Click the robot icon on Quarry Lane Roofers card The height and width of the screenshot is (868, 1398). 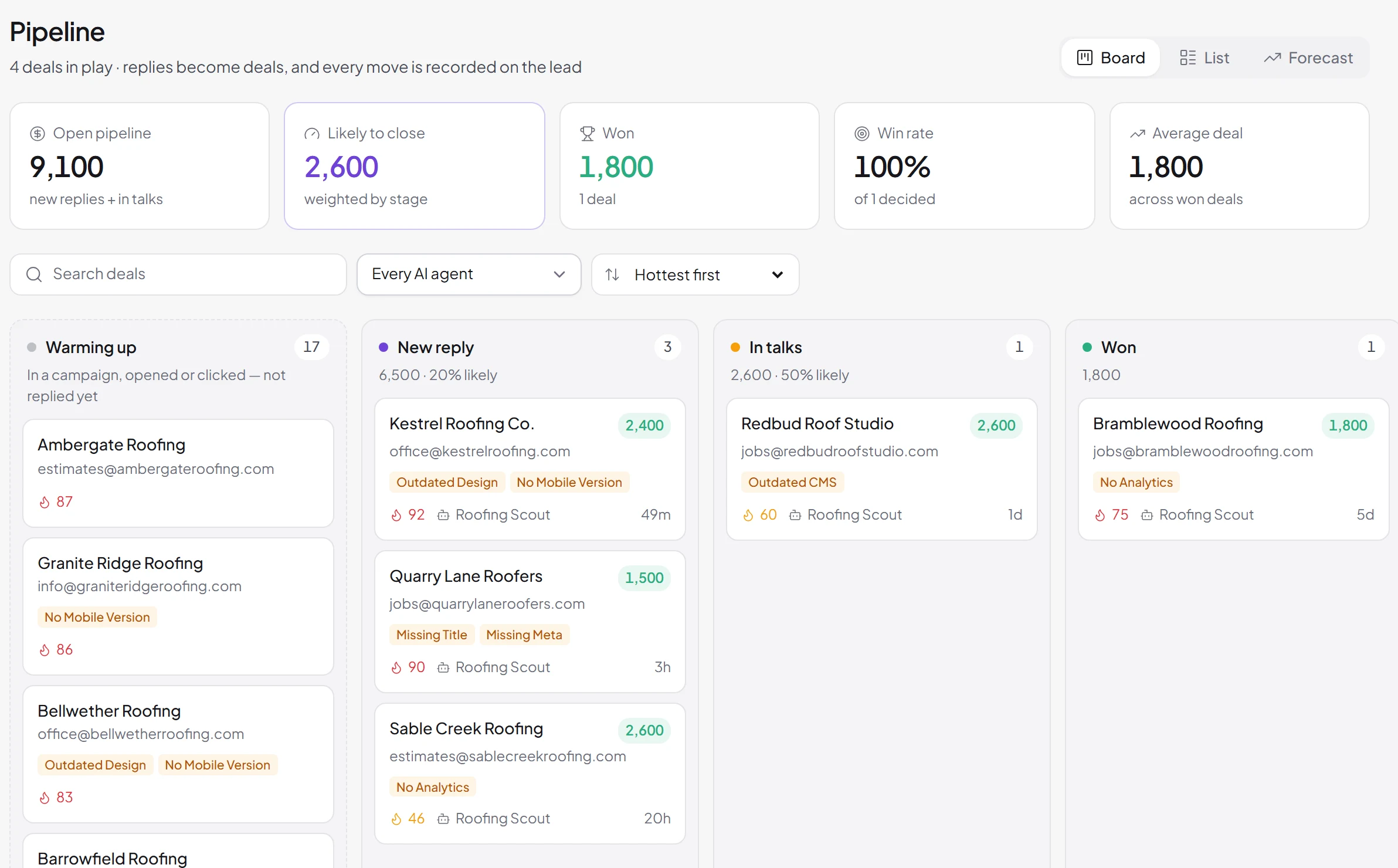[x=443, y=667]
